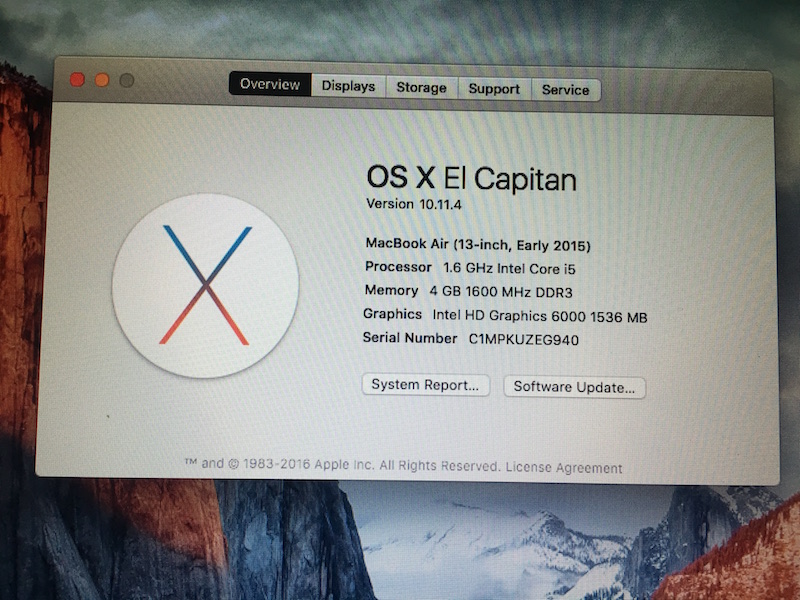Check for updates via Software Update button
The height and width of the screenshot is (600, 800).
tap(574, 387)
